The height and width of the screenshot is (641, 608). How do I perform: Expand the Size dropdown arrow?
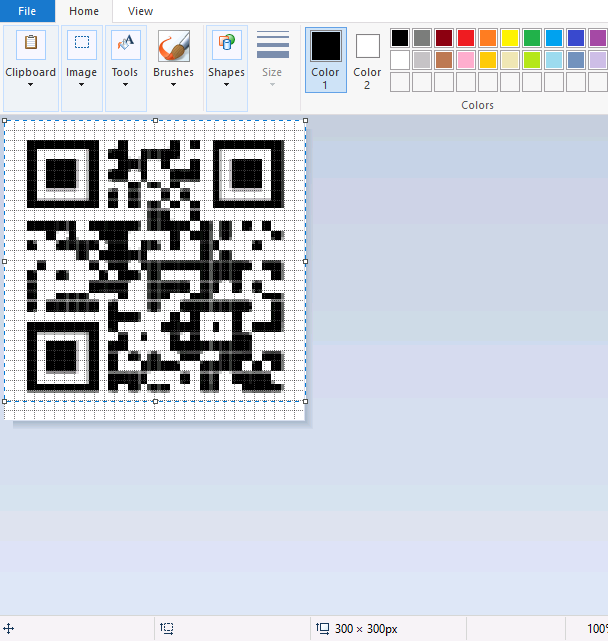coord(272,85)
